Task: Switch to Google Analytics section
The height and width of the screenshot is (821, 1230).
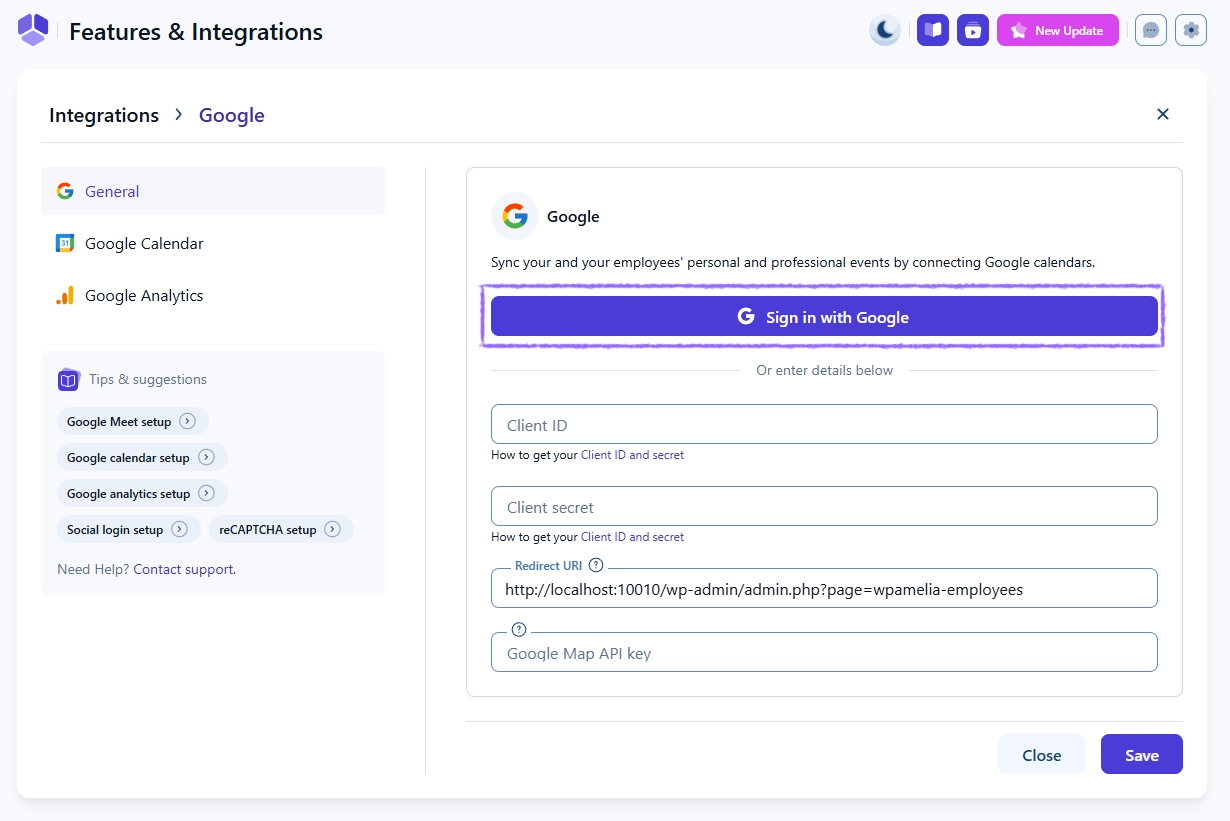Action: (x=144, y=295)
